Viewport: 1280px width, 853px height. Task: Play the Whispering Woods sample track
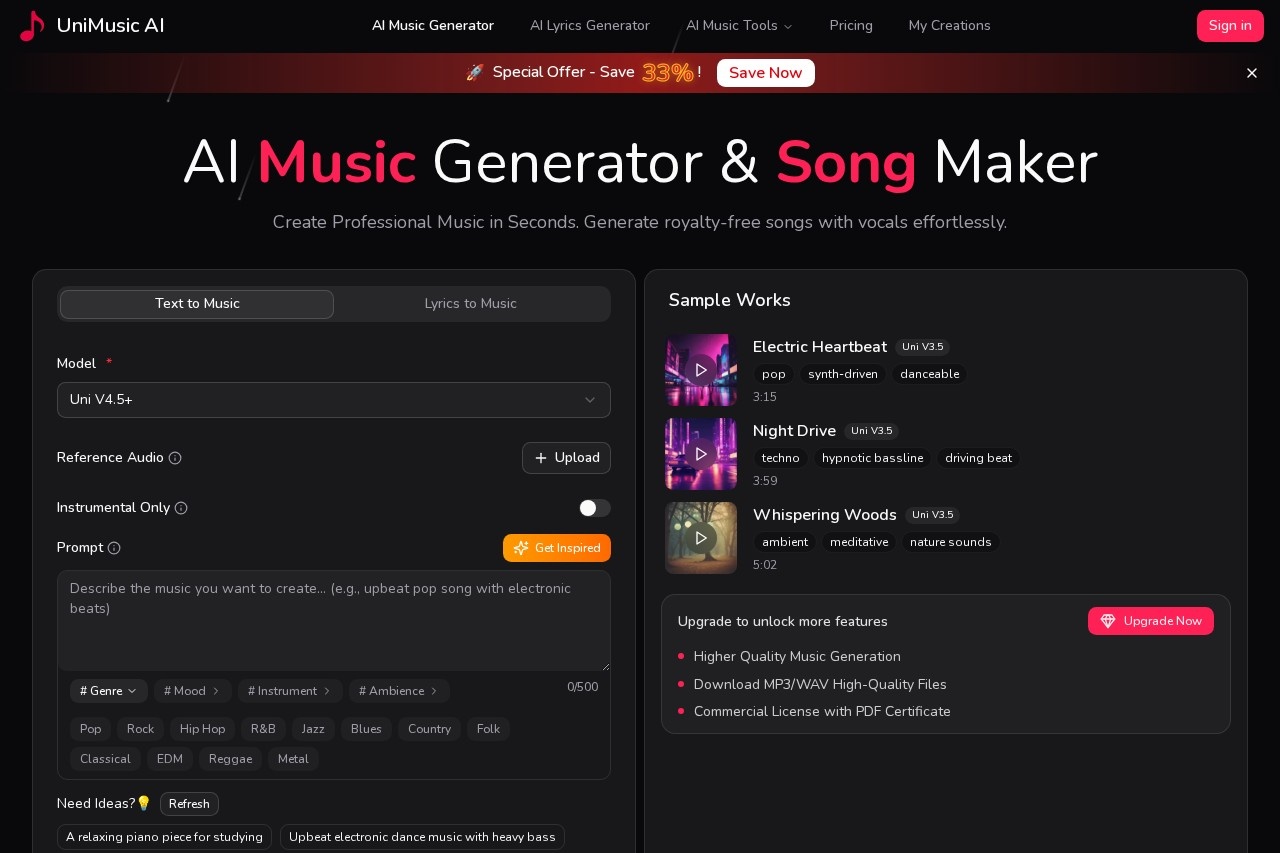pos(701,538)
